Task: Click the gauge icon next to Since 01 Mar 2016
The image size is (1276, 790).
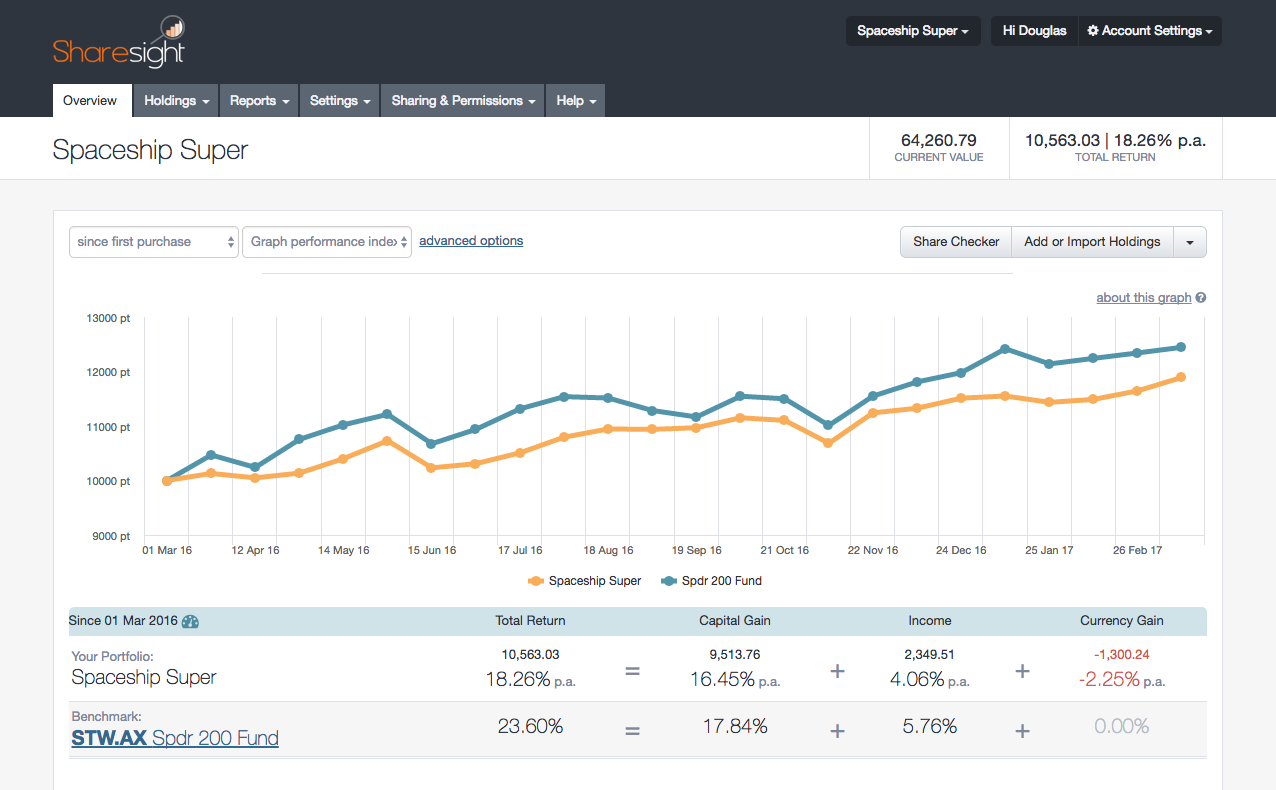Action: 190,621
